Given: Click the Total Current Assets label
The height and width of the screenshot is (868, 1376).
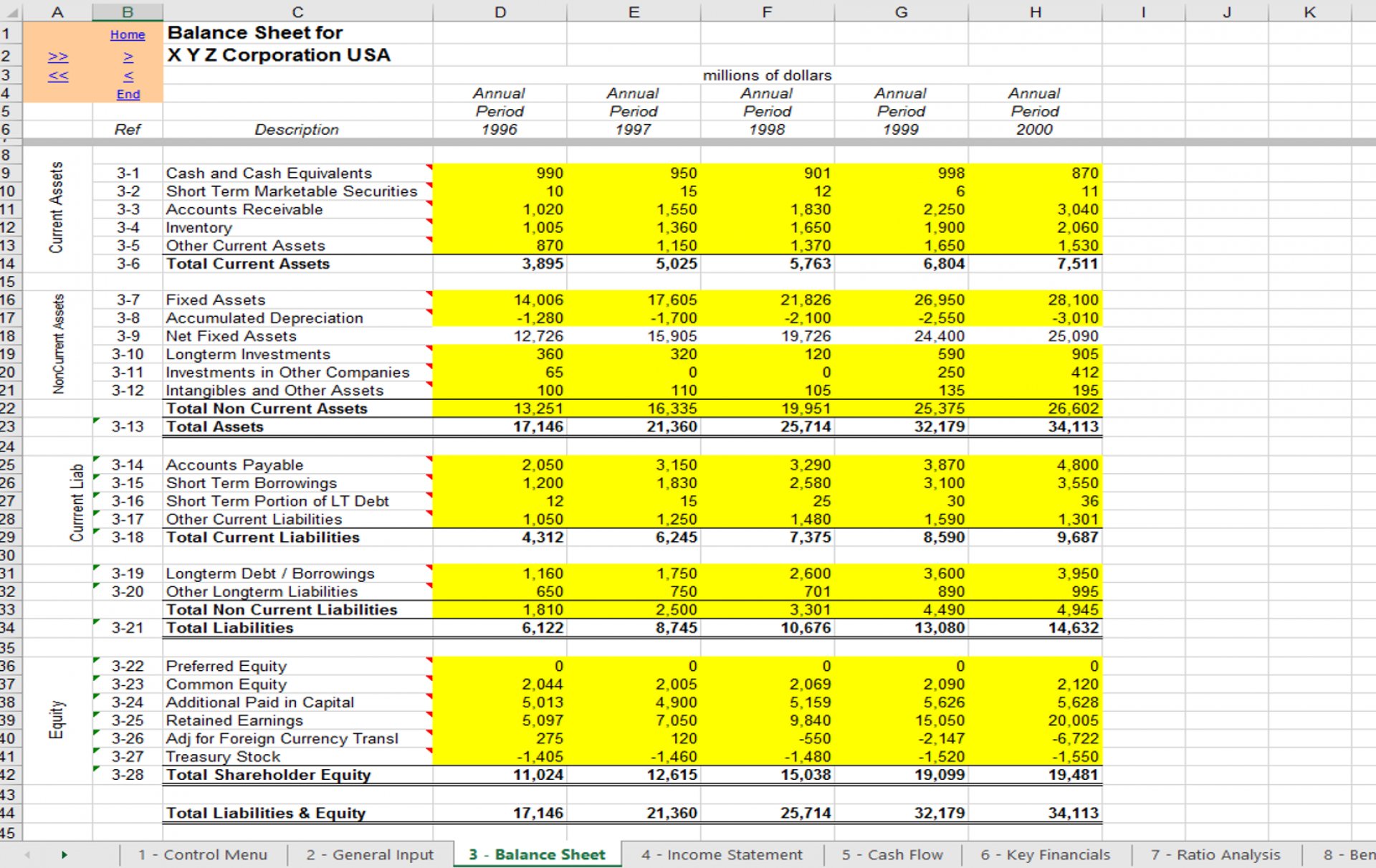Looking at the screenshot, I should [x=248, y=263].
